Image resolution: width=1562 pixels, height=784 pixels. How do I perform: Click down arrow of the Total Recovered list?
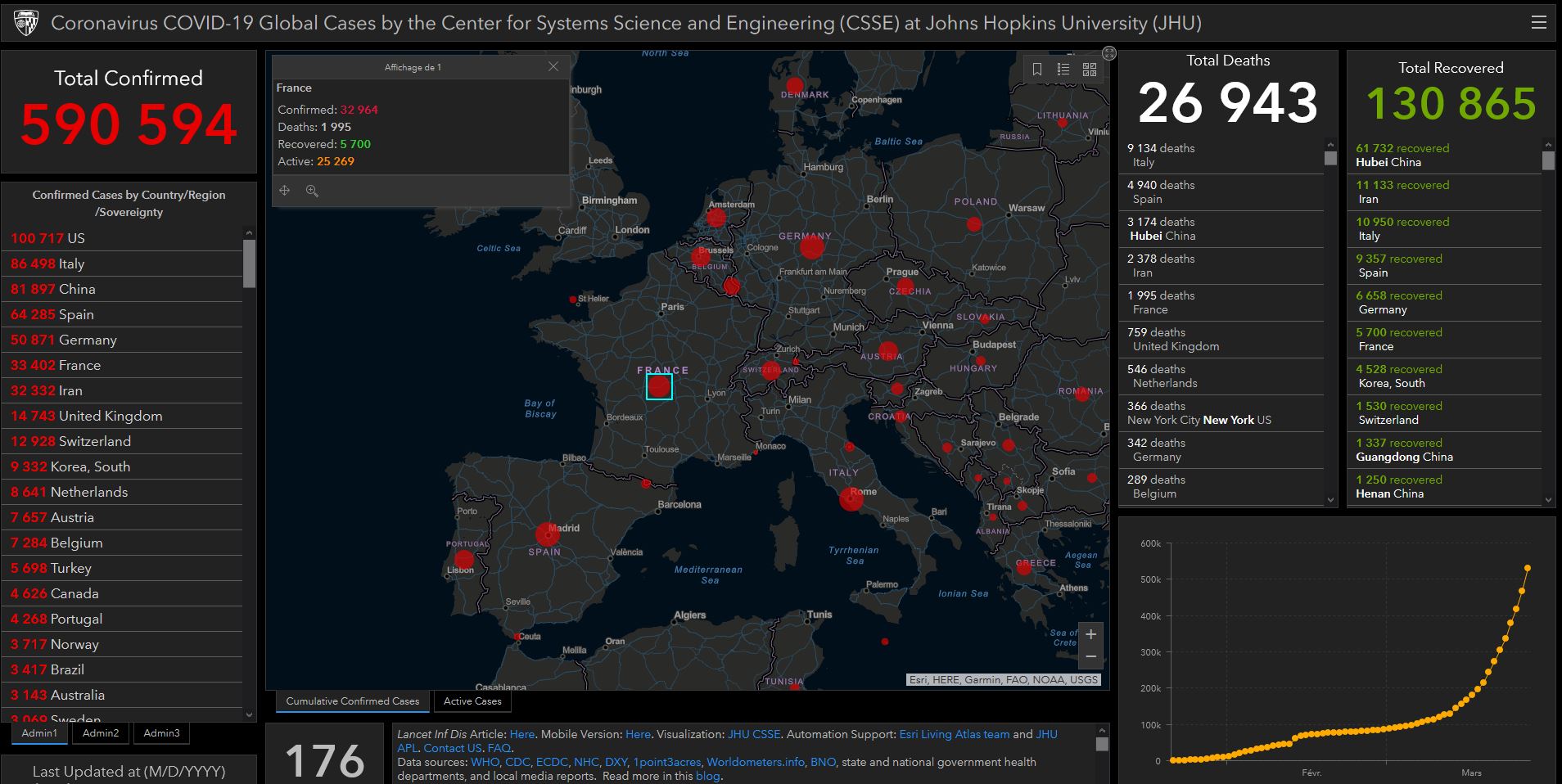pyautogui.click(x=1547, y=499)
